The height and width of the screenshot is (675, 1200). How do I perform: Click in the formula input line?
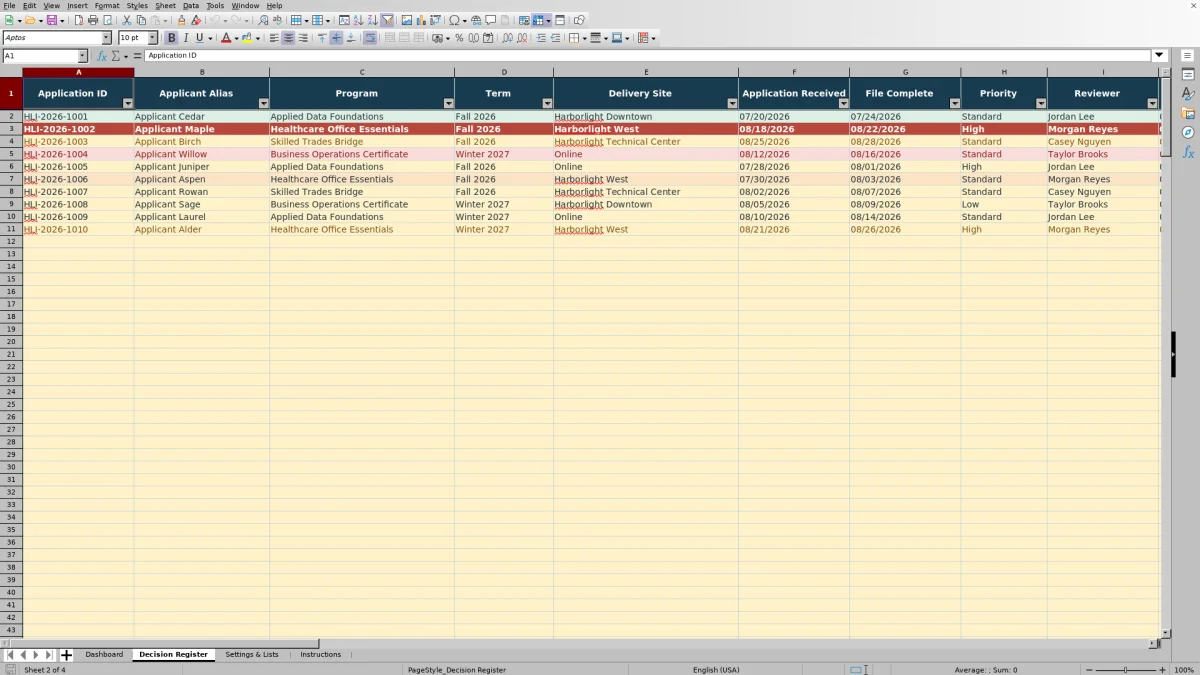pyautogui.click(x=648, y=56)
